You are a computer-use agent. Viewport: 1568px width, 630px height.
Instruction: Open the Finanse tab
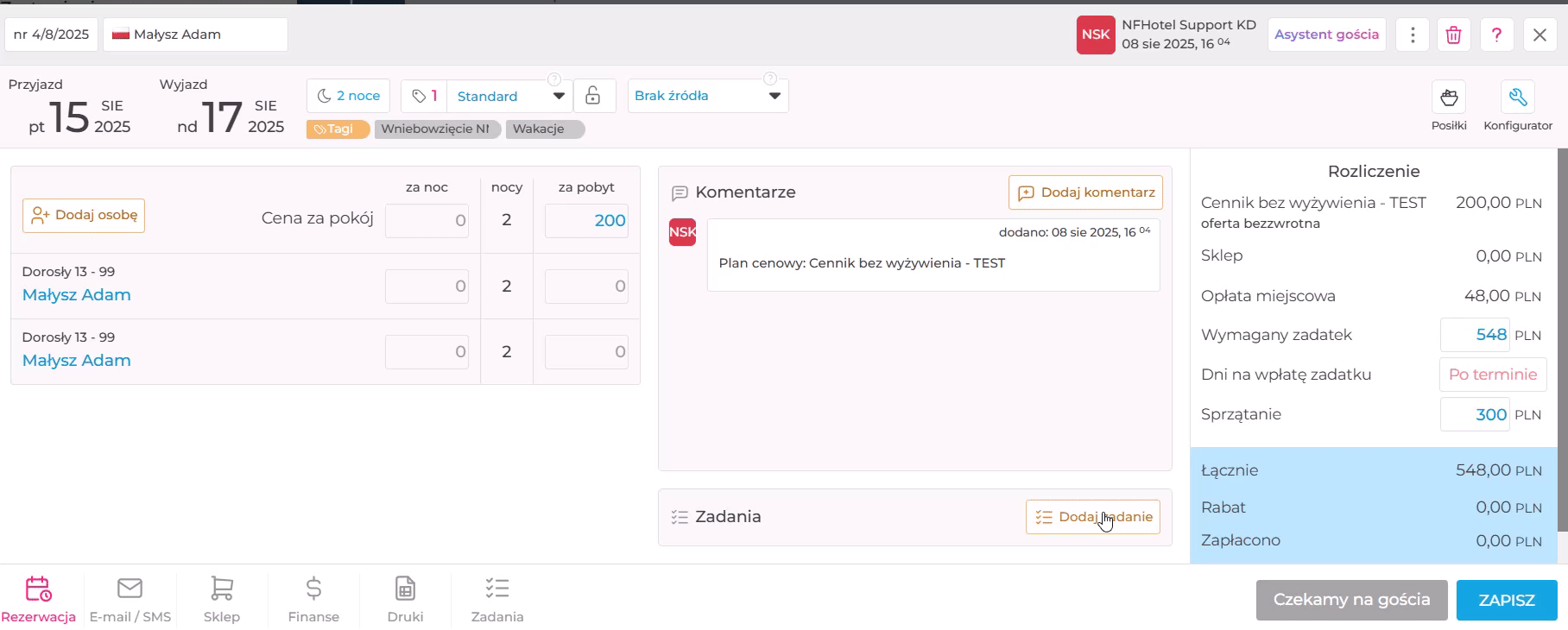pos(313,600)
